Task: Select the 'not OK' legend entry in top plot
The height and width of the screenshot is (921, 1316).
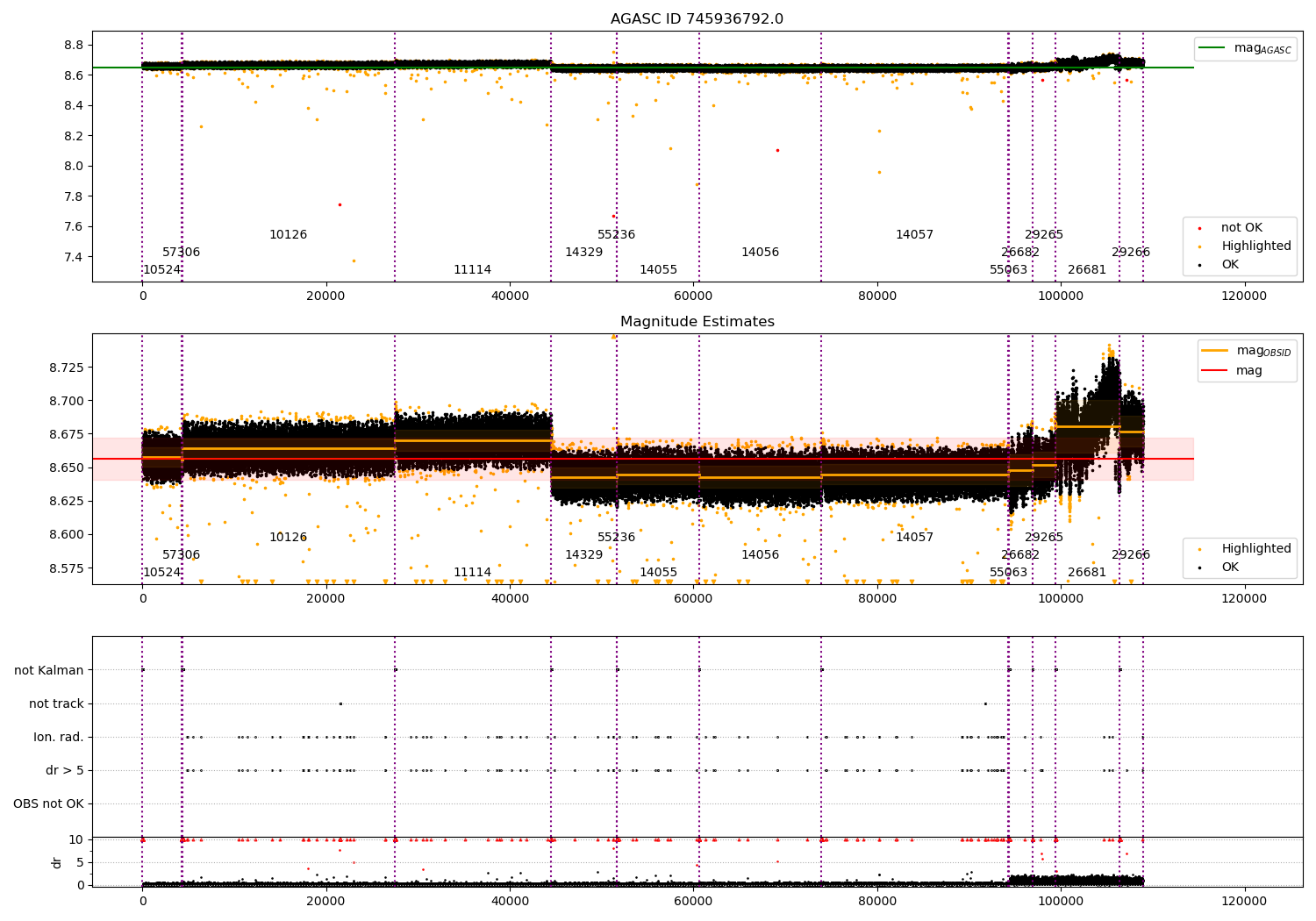Action: (1232, 228)
